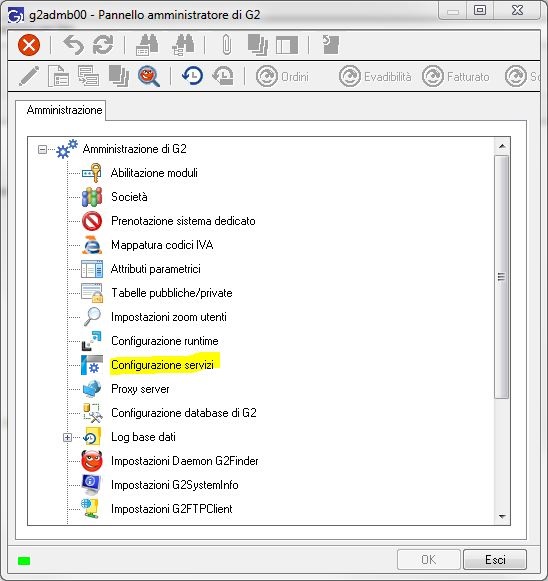The width and height of the screenshot is (548, 581).
Task: Click the undo arrow toolbar icon
Action: 74,45
